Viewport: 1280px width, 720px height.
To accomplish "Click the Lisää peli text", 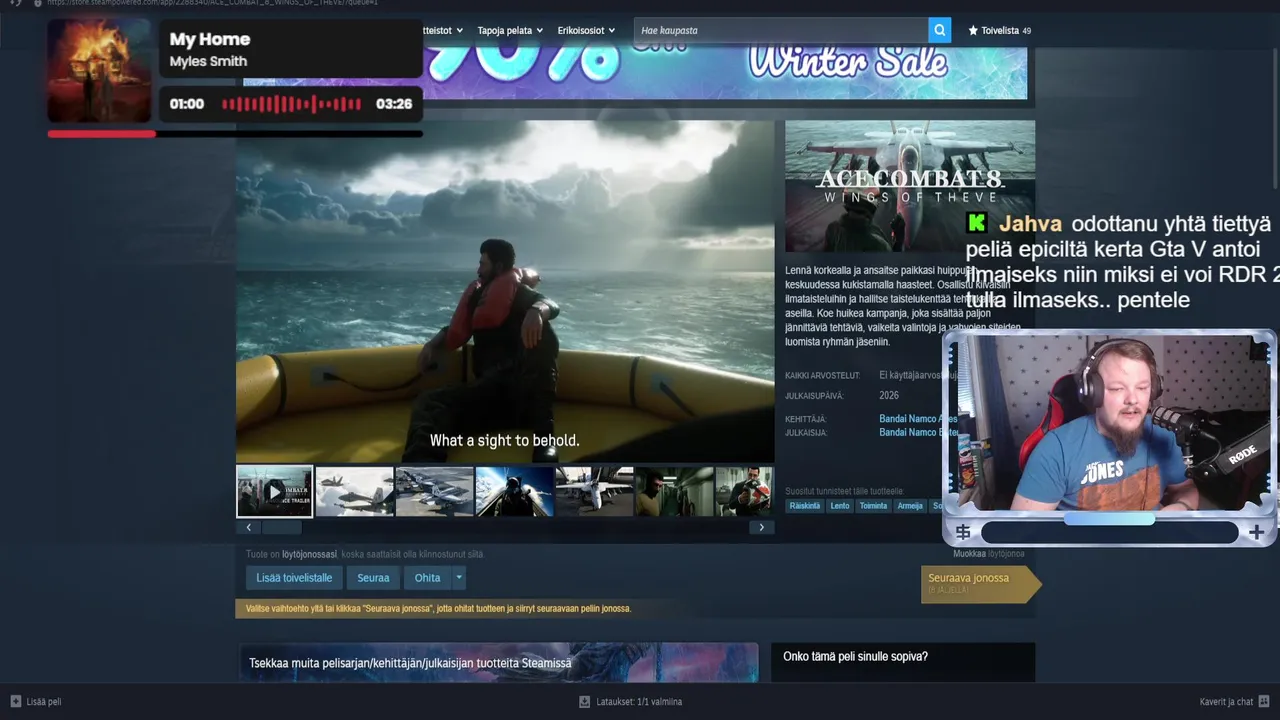I will tap(44, 702).
